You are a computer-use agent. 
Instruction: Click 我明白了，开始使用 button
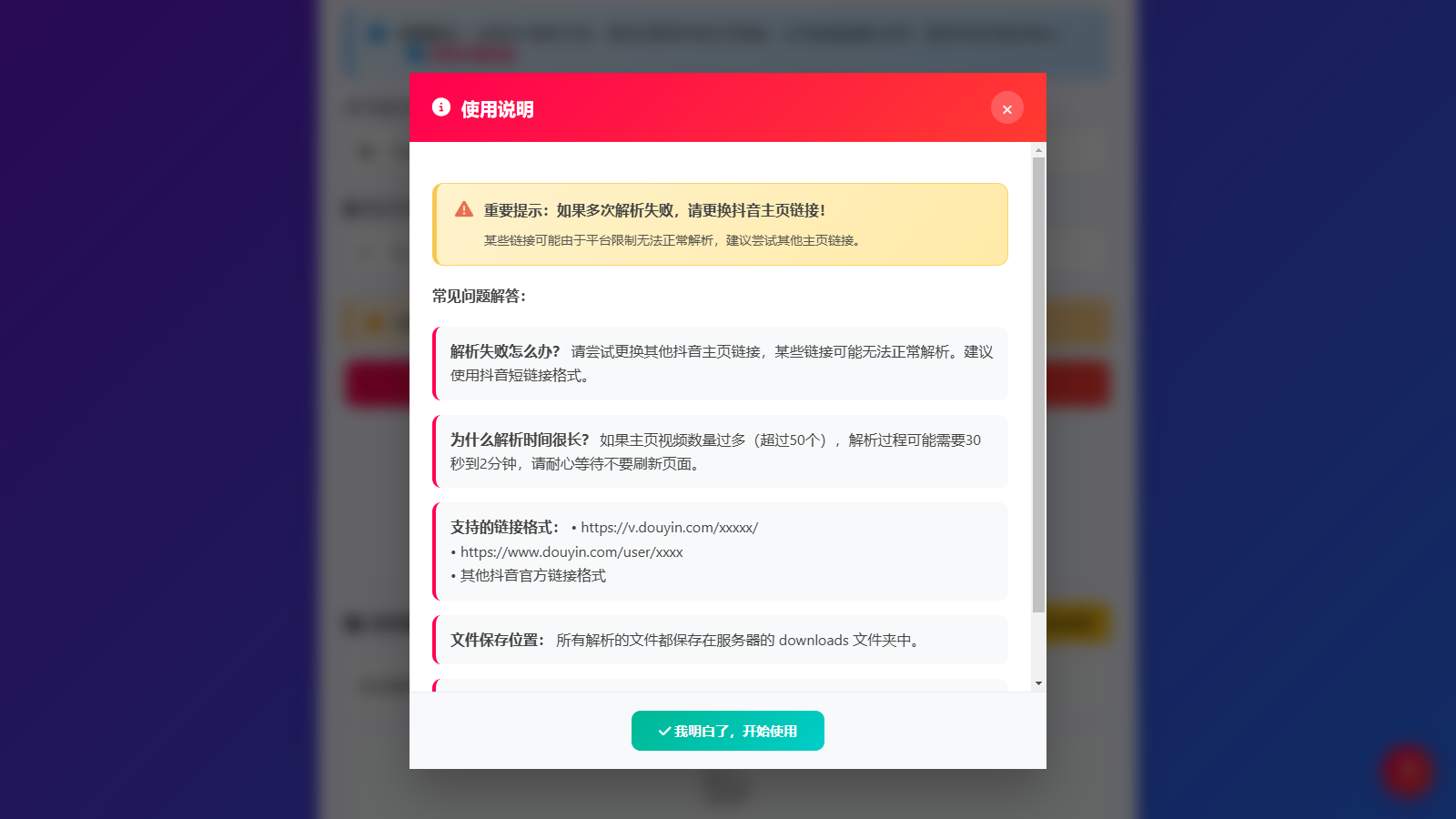pos(728,731)
